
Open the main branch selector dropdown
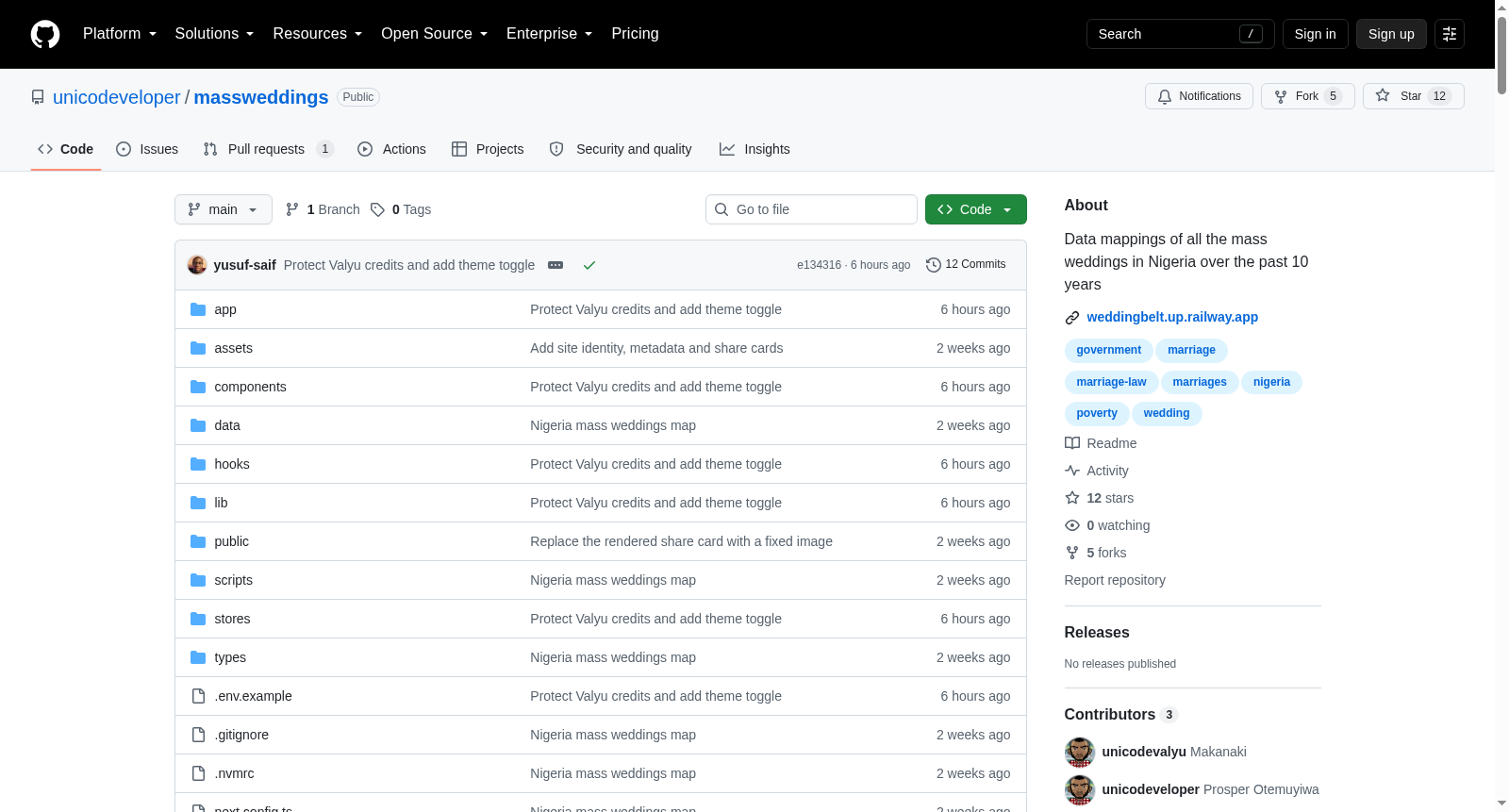tap(224, 209)
